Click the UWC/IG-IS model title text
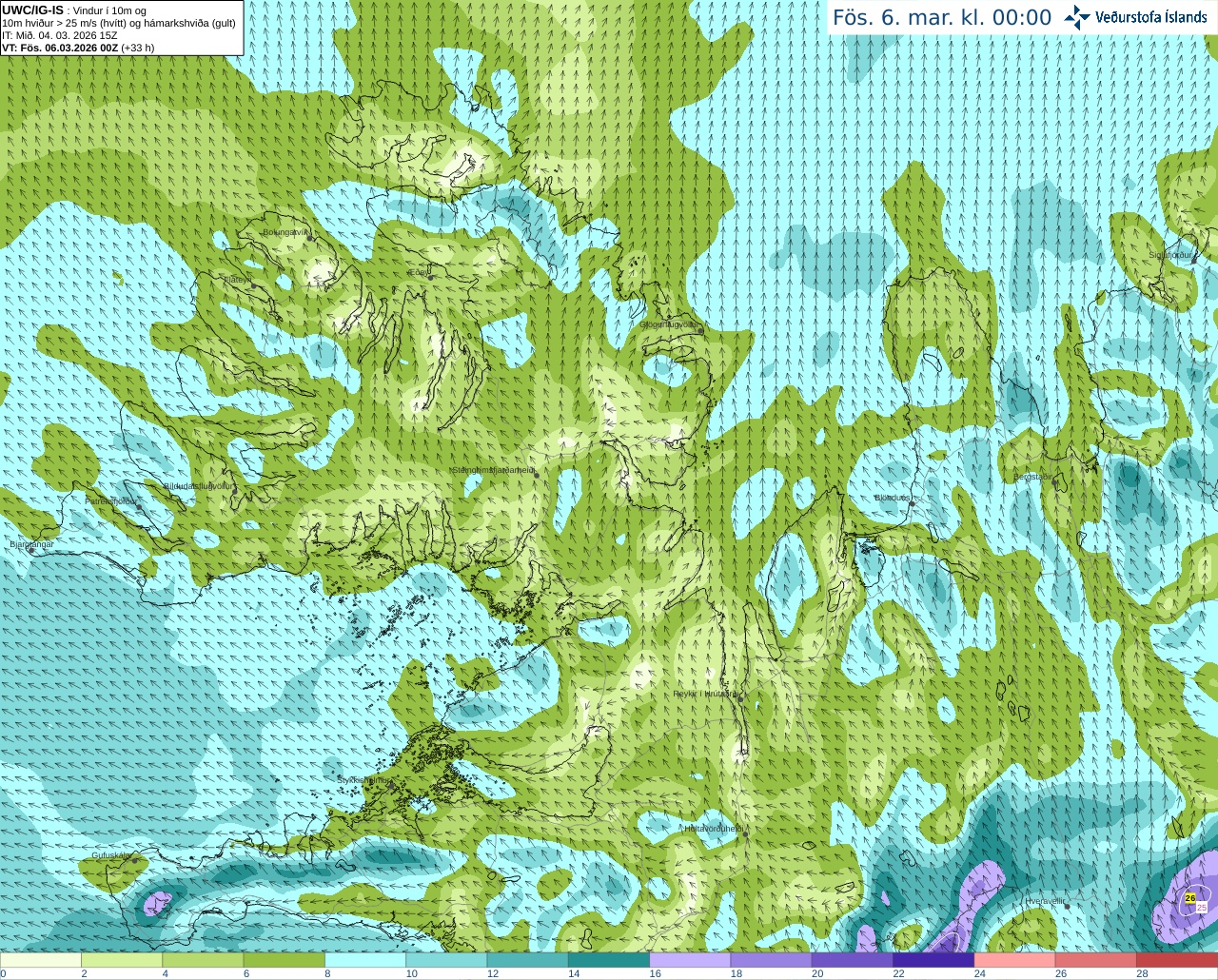The width and height of the screenshot is (1218, 980). coord(33,10)
